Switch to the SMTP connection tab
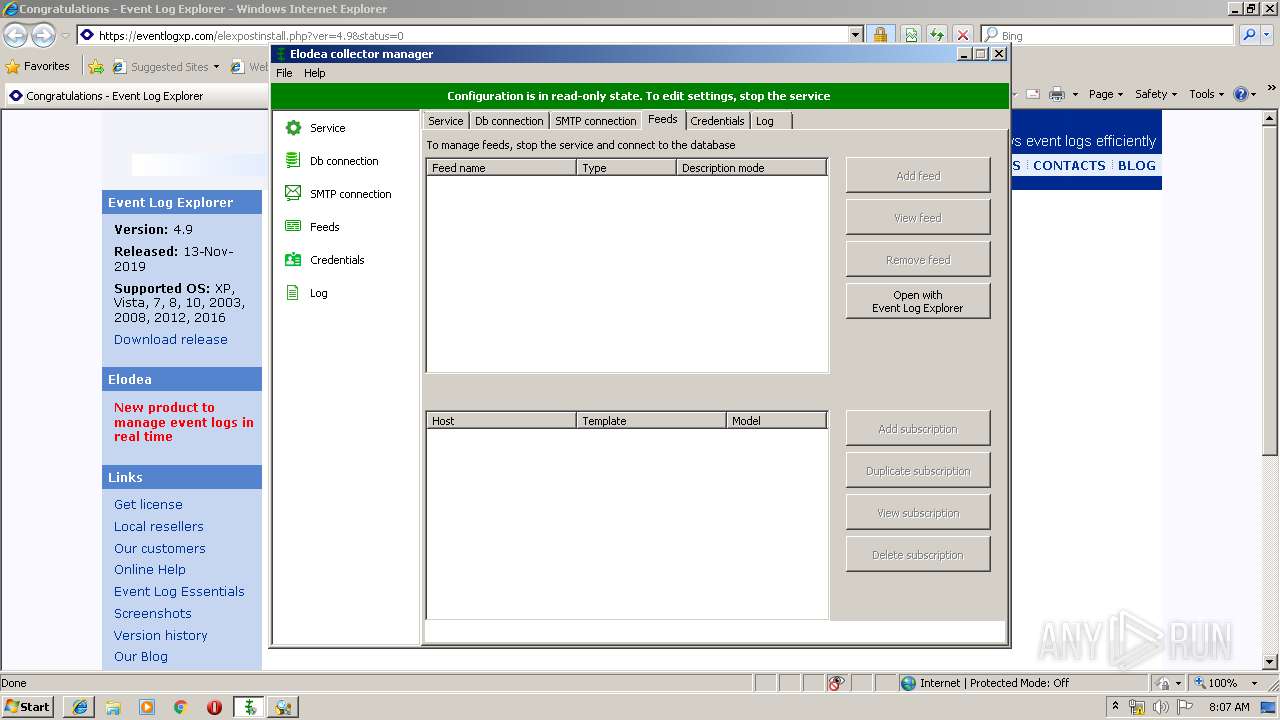 (x=595, y=121)
